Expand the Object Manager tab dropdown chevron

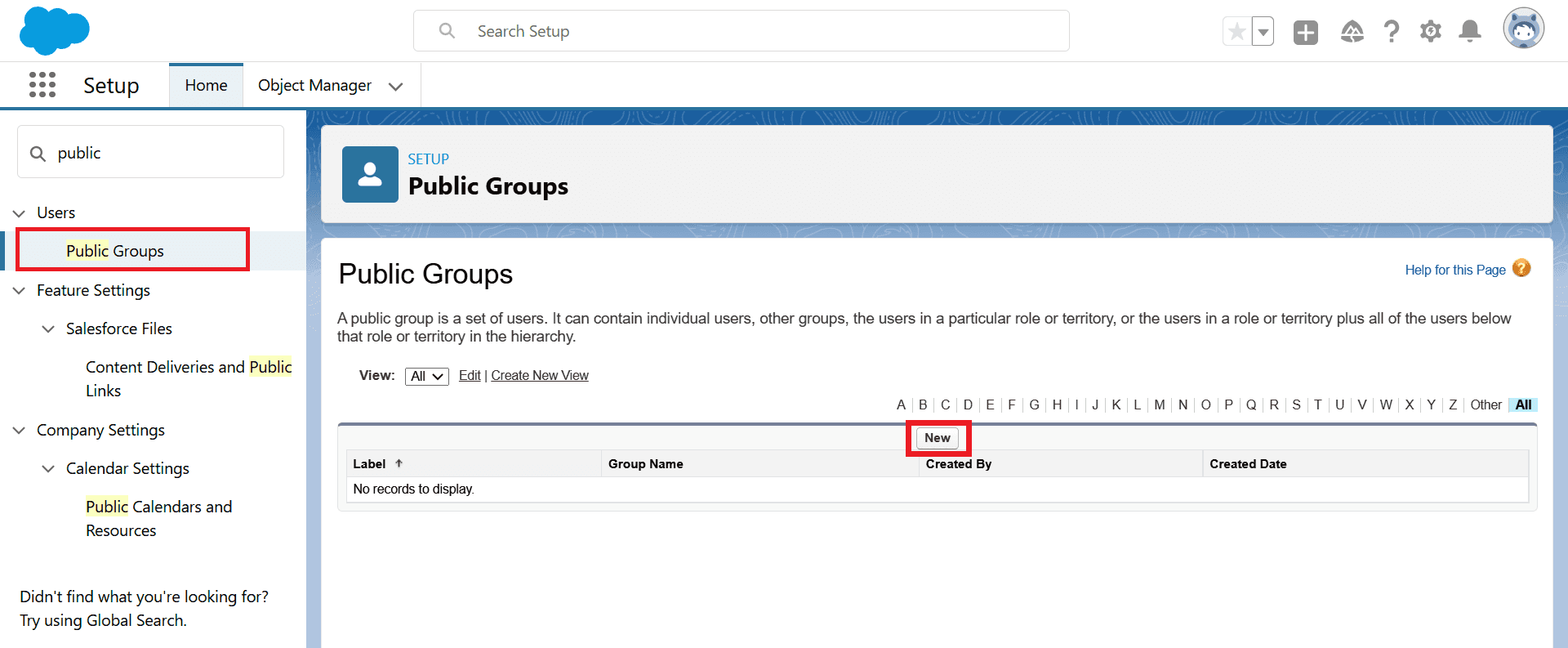click(x=396, y=87)
